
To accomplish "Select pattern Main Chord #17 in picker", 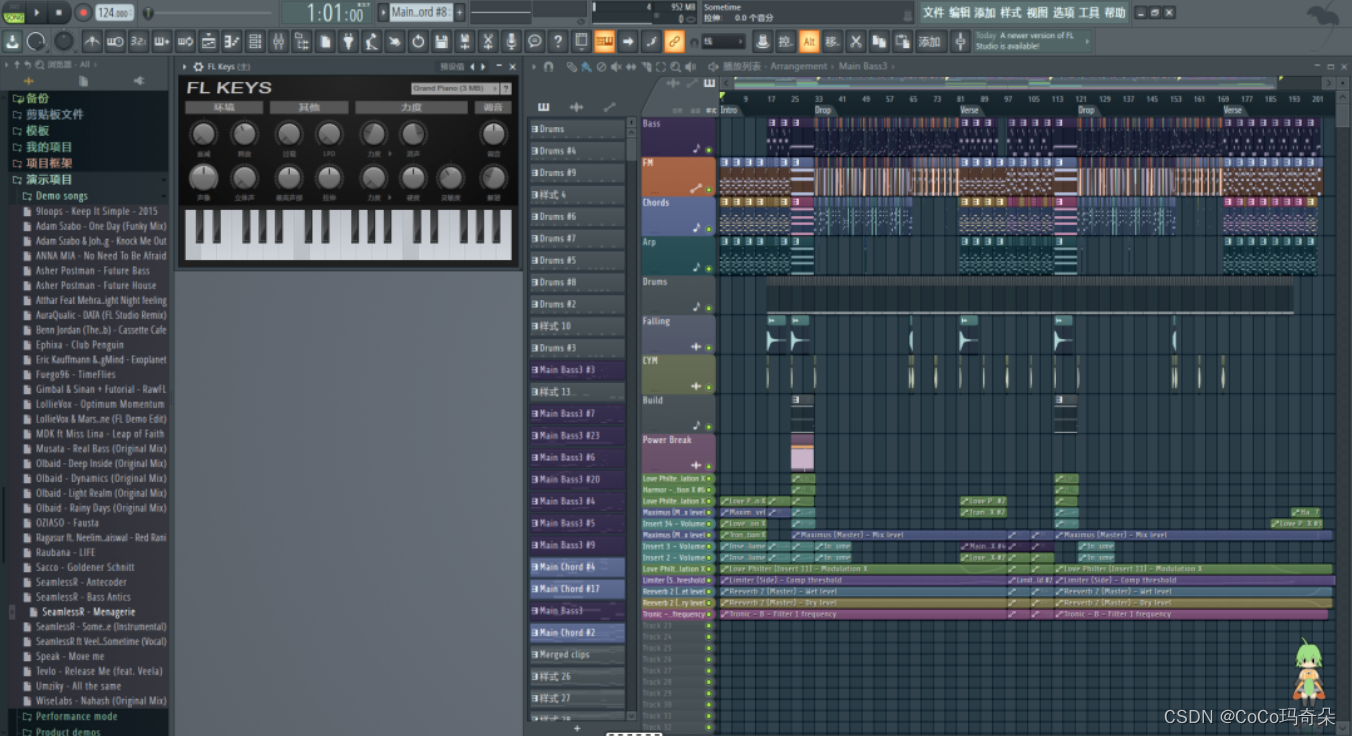I will click(577, 589).
